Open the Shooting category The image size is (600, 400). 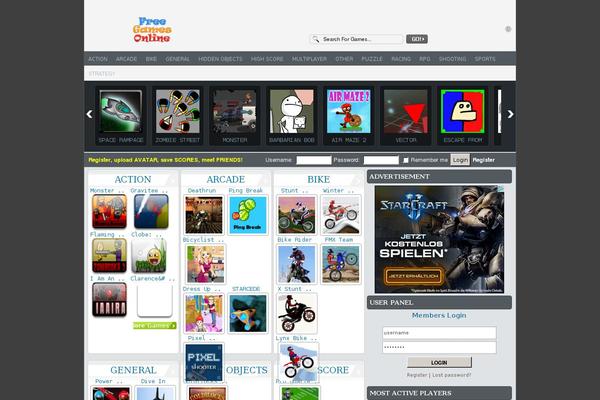point(452,59)
